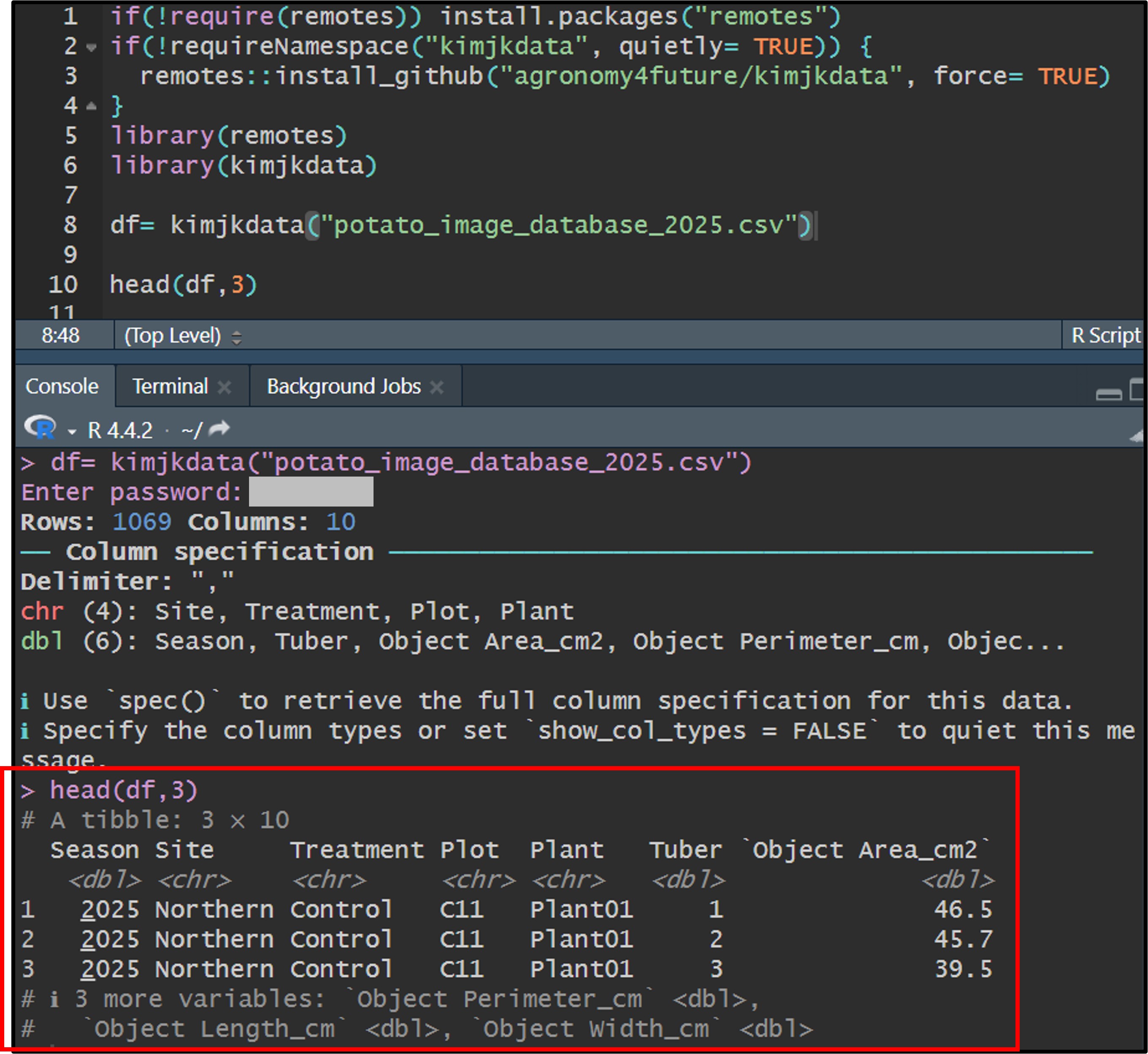1148x1054 pixels.
Task: Click the view working directory arrow icon
Action: tap(219, 429)
